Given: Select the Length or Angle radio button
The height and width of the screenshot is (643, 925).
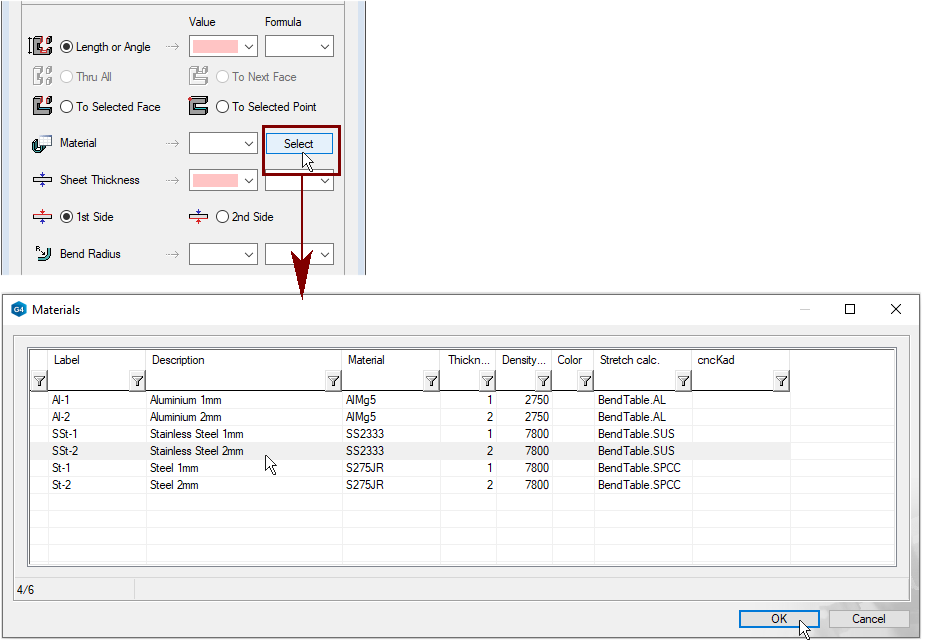Looking at the screenshot, I should click(67, 47).
